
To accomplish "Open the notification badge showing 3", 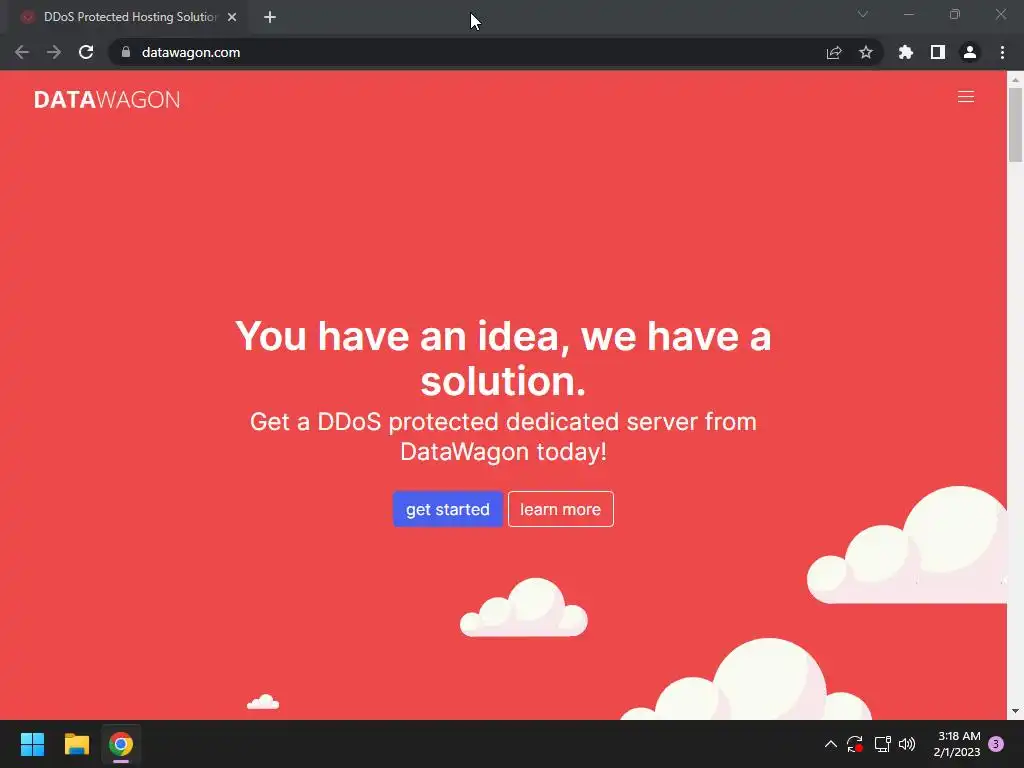I will (x=996, y=744).
